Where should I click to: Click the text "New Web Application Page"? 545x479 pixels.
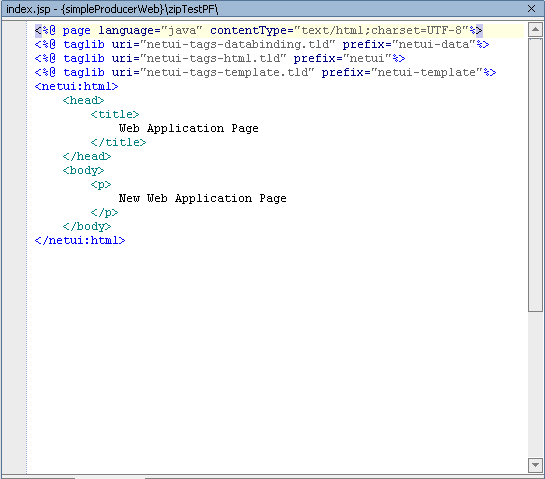pyautogui.click(x=203, y=198)
